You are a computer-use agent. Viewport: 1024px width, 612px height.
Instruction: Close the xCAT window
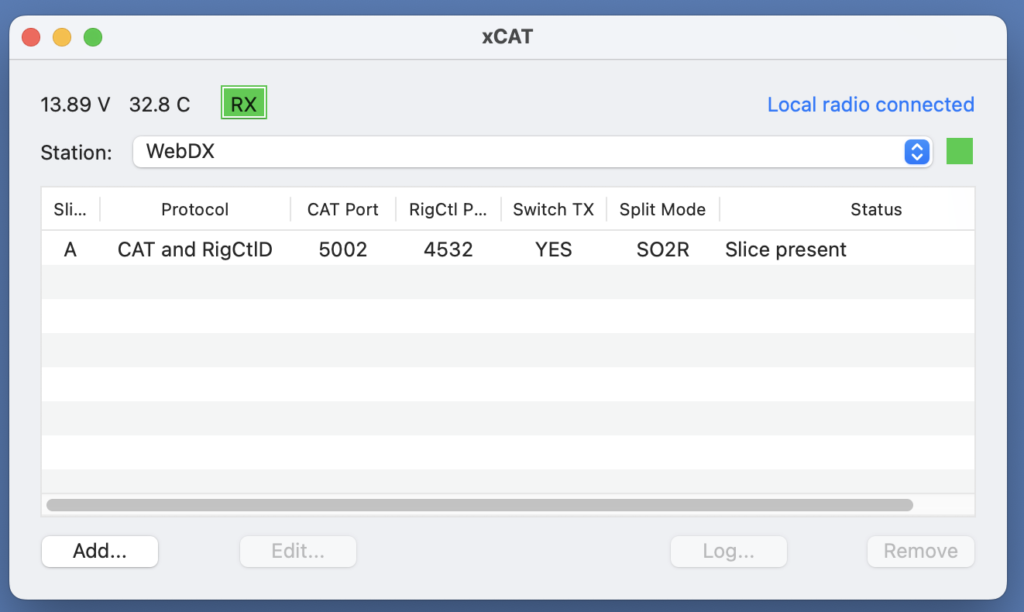(x=31, y=37)
